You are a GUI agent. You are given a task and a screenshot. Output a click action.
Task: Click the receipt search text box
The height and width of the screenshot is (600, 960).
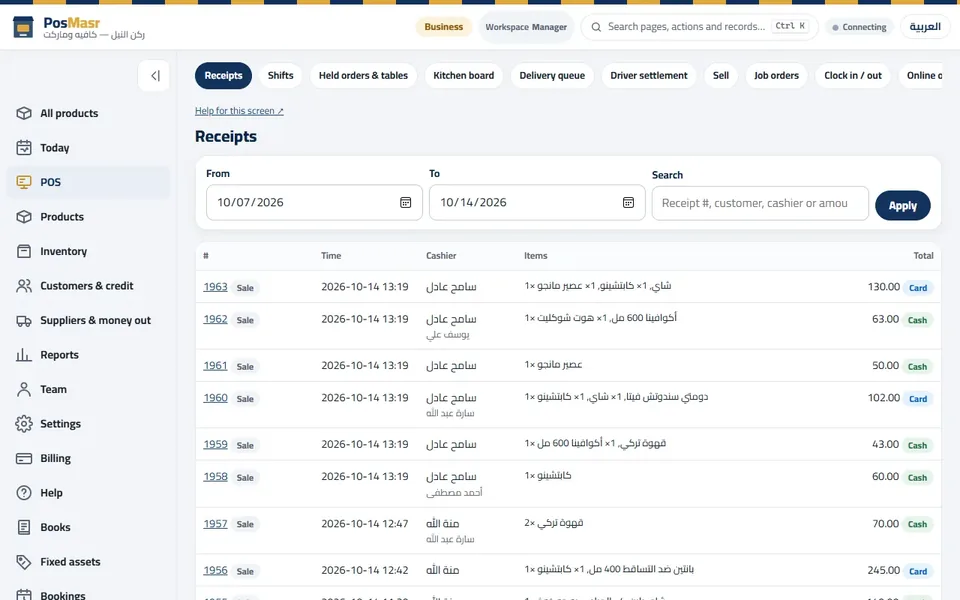click(x=760, y=203)
